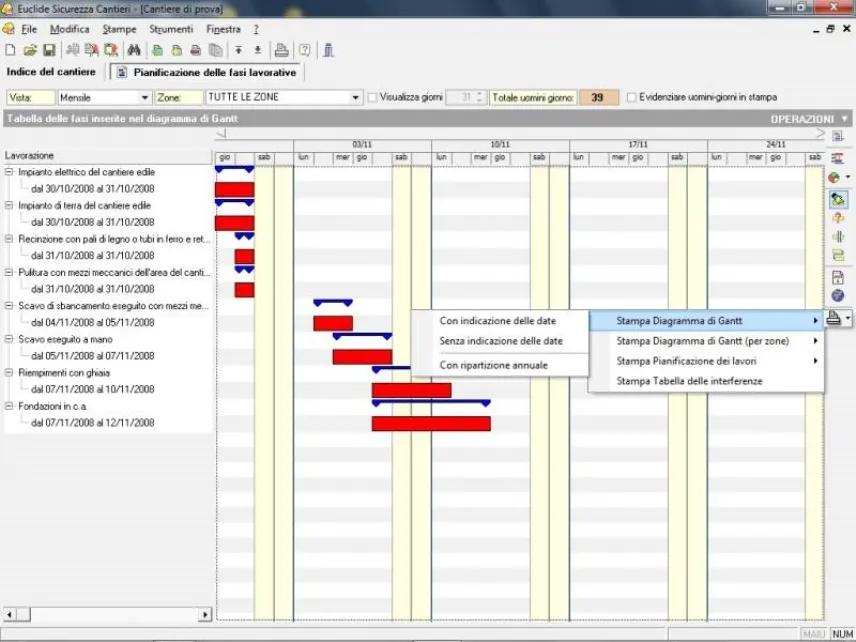This screenshot has height=642, width=856.
Task: Click the printer icon in top toolbar
Action: (281, 50)
